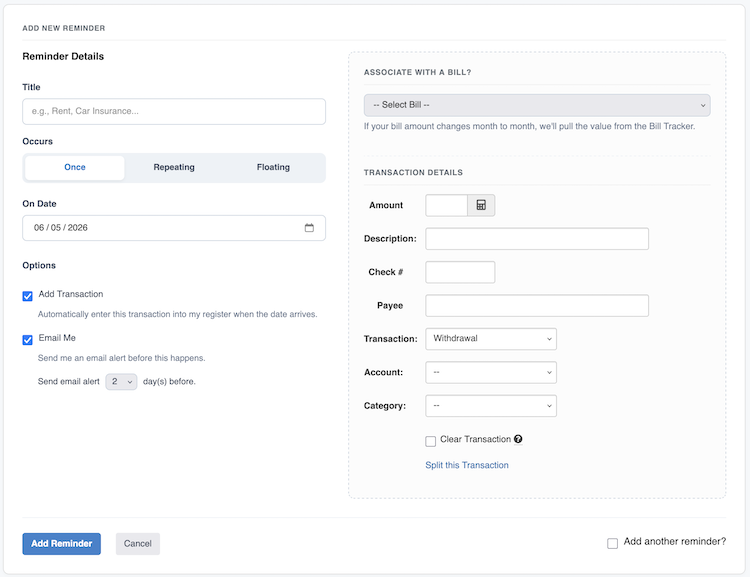Show help for Clear Transaction
The image size is (750, 577).
(x=518, y=439)
